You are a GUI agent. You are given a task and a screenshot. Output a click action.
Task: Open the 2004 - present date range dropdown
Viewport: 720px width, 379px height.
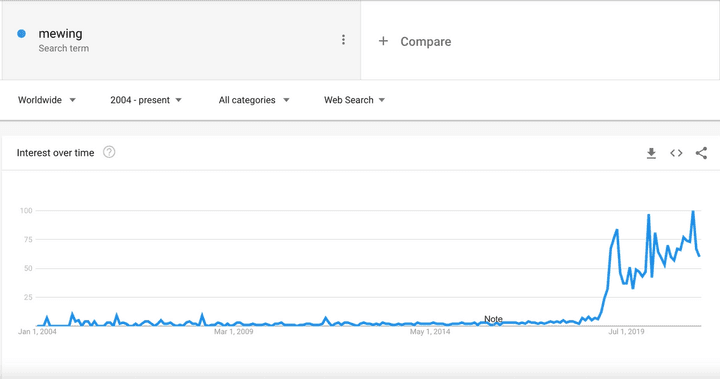pyautogui.click(x=146, y=100)
